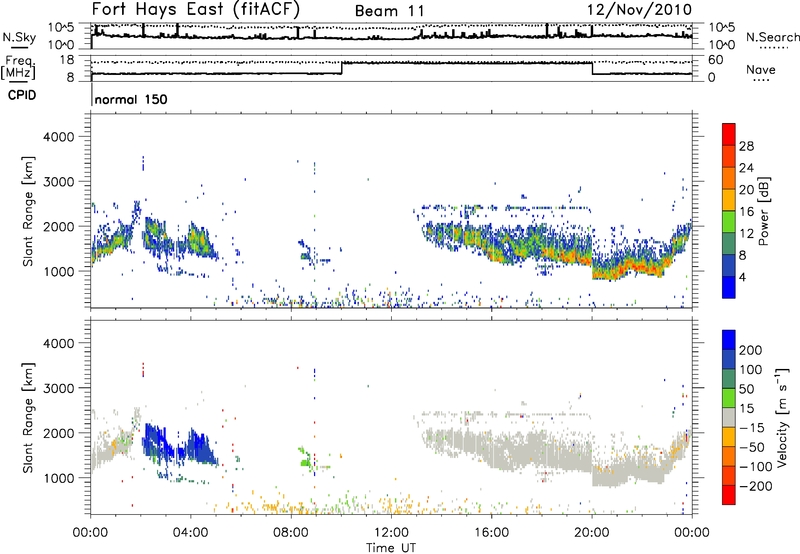Click the red bottom of velocity color bar
This screenshot has height=554, width=800.
pyautogui.click(x=729, y=495)
